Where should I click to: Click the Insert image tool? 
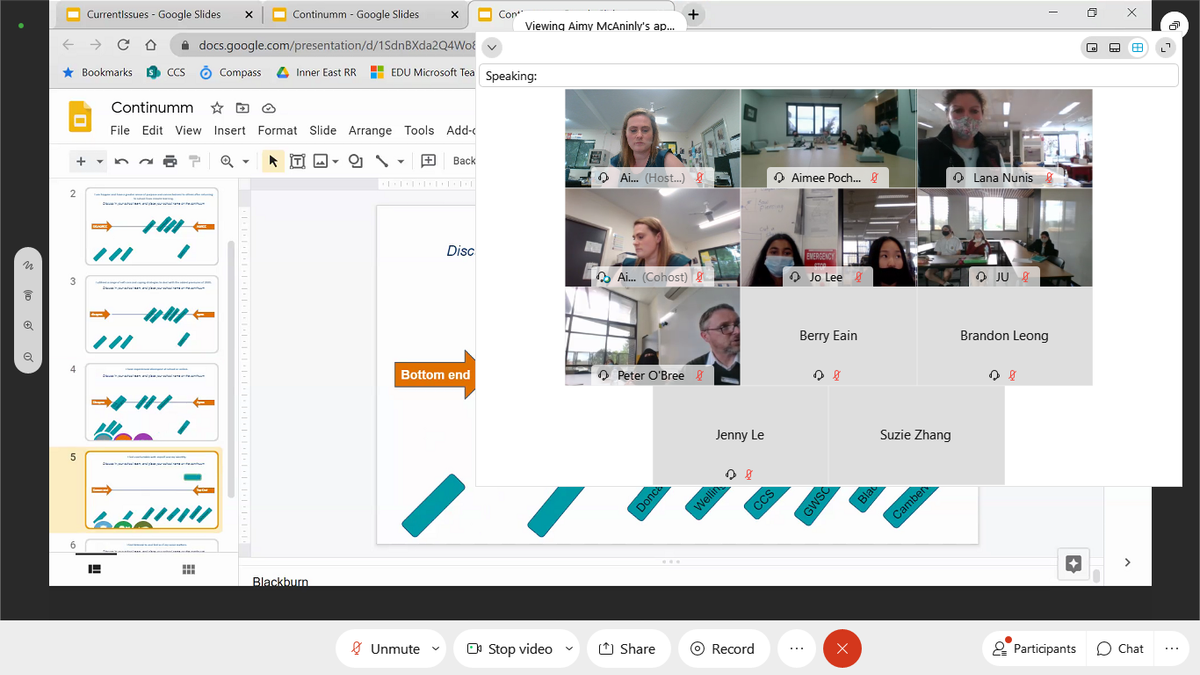pyautogui.click(x=321, y=161)
